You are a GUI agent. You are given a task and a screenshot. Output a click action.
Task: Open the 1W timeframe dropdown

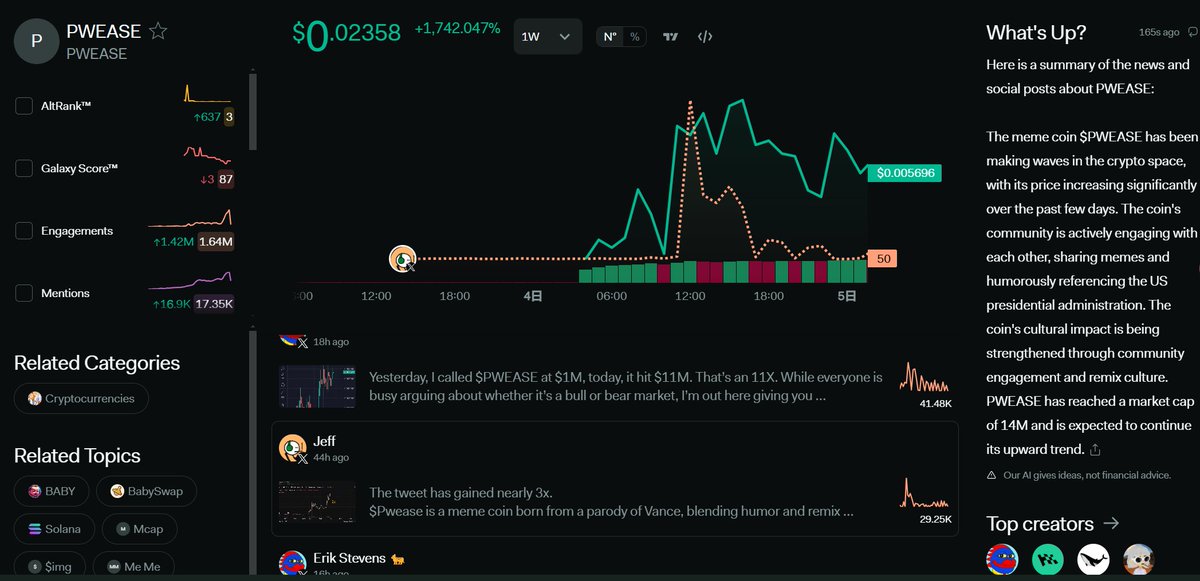tap(546, 37)
